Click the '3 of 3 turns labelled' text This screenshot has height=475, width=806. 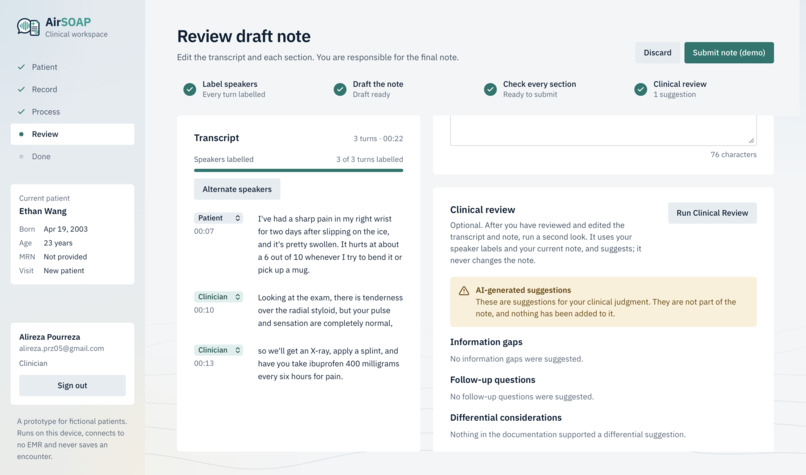click(370, 159)
